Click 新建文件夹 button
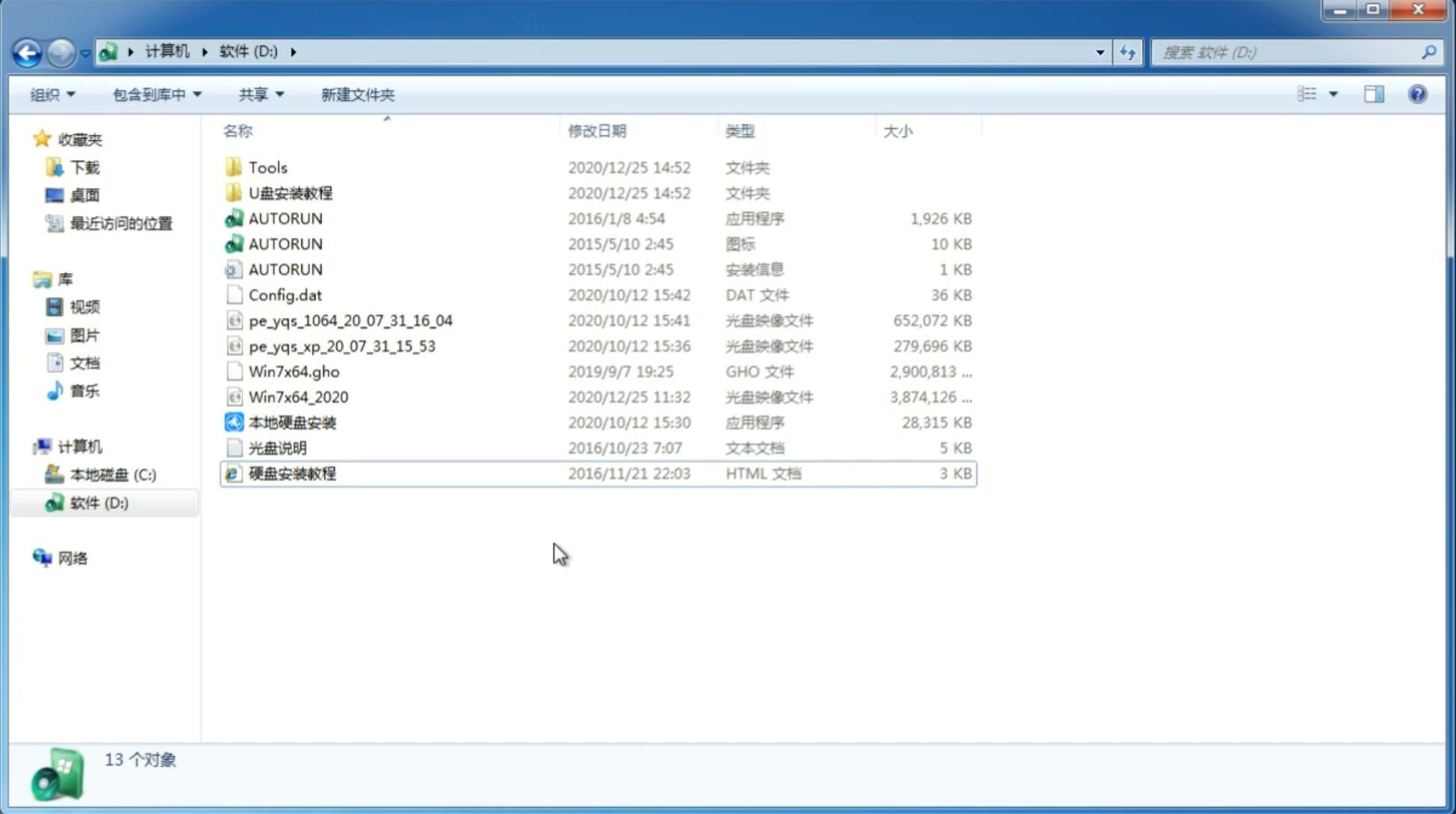 coord(358,94)
